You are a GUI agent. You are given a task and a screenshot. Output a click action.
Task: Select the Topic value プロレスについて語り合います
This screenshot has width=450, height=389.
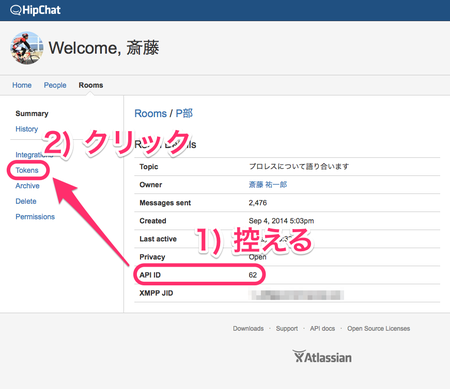[x=299, y=167]
